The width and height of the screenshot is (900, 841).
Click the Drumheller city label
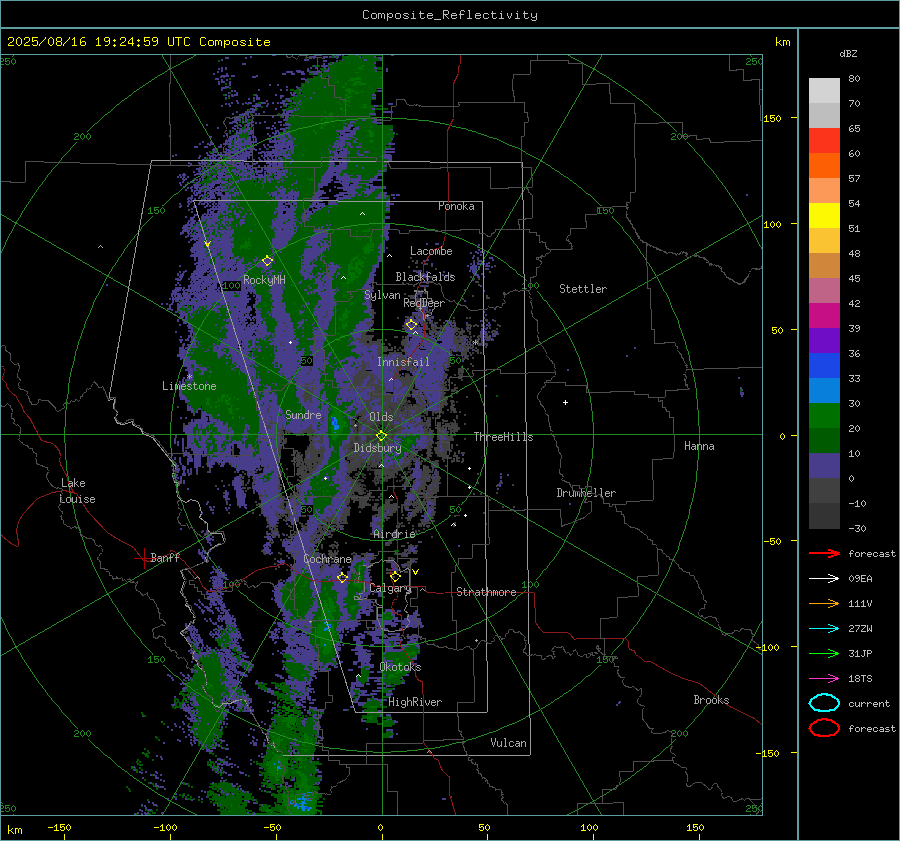coord(586,493)
